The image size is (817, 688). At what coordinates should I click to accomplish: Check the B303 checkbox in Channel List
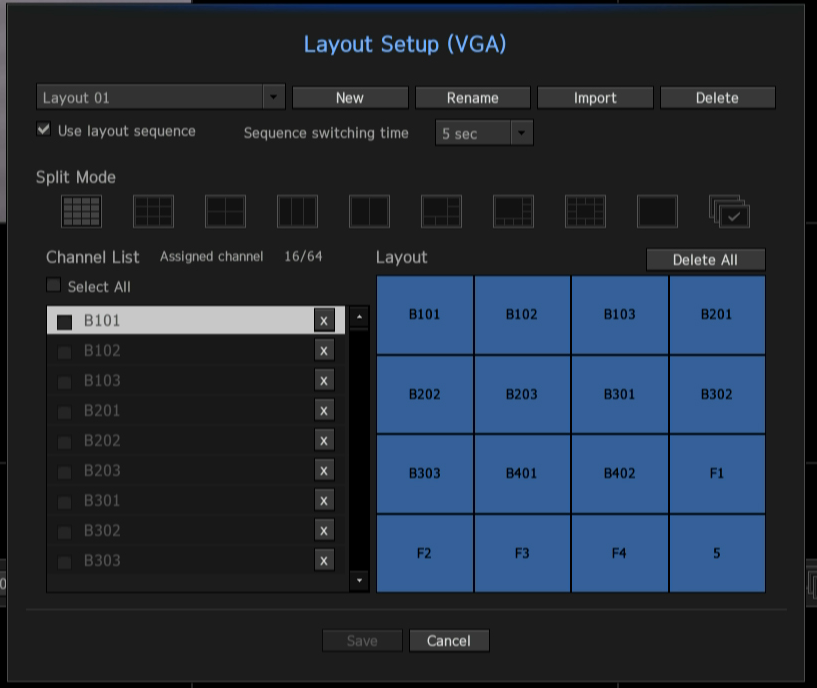click(x=65, y=563)
